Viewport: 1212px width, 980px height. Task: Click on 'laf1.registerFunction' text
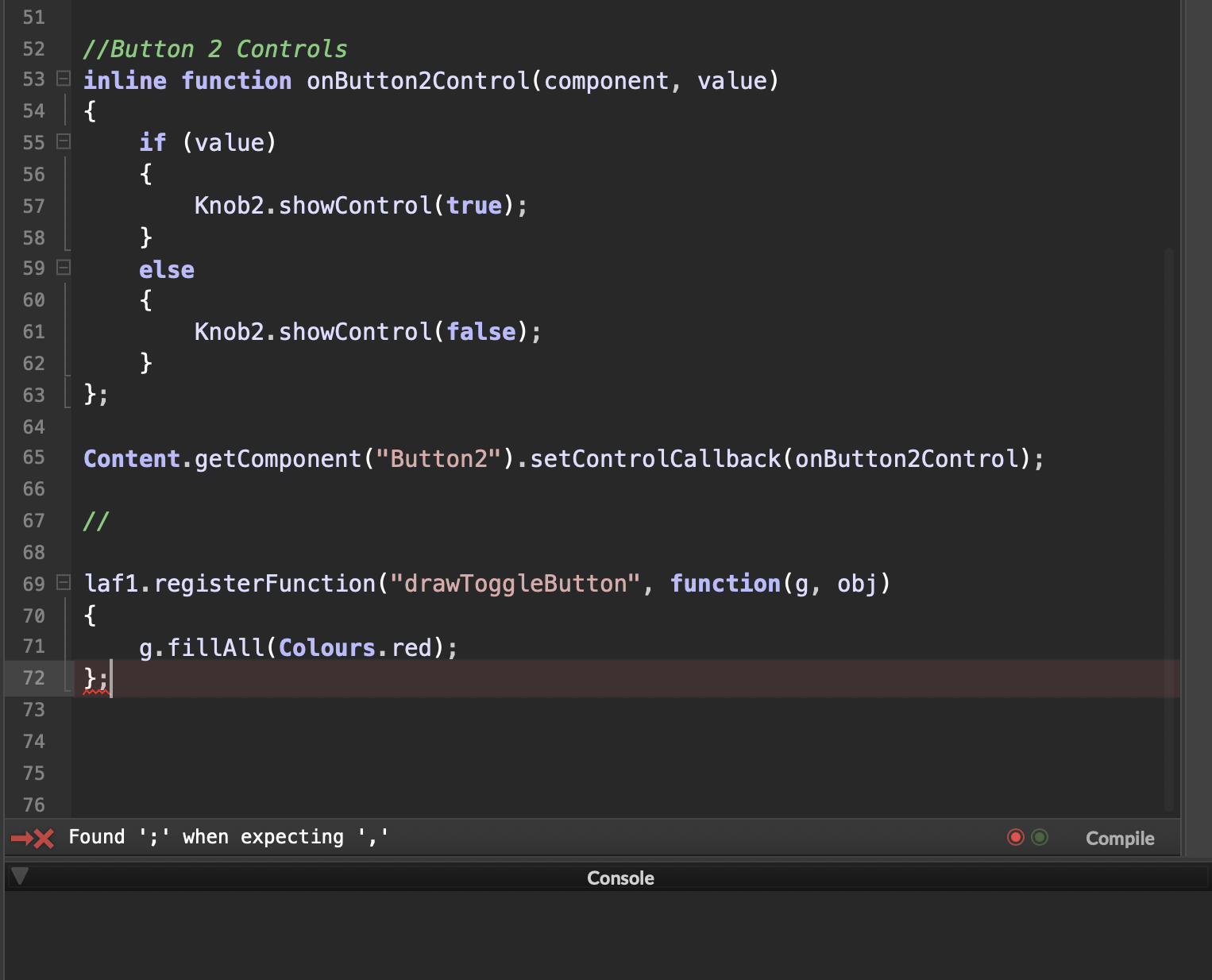pos(230,584)
